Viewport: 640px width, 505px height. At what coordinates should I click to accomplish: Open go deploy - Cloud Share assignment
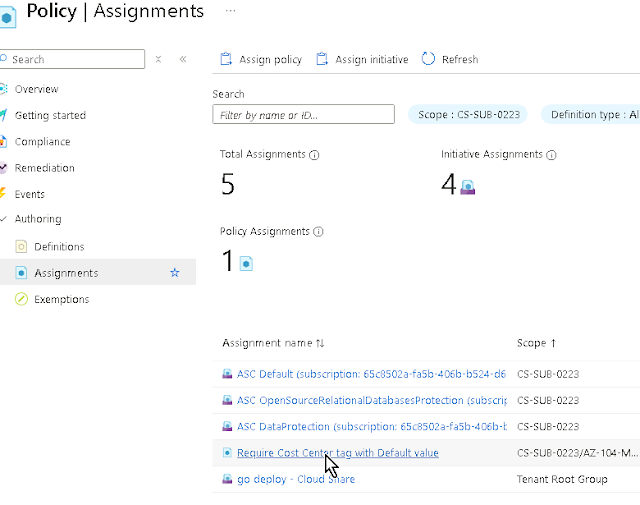pos(296,479)
